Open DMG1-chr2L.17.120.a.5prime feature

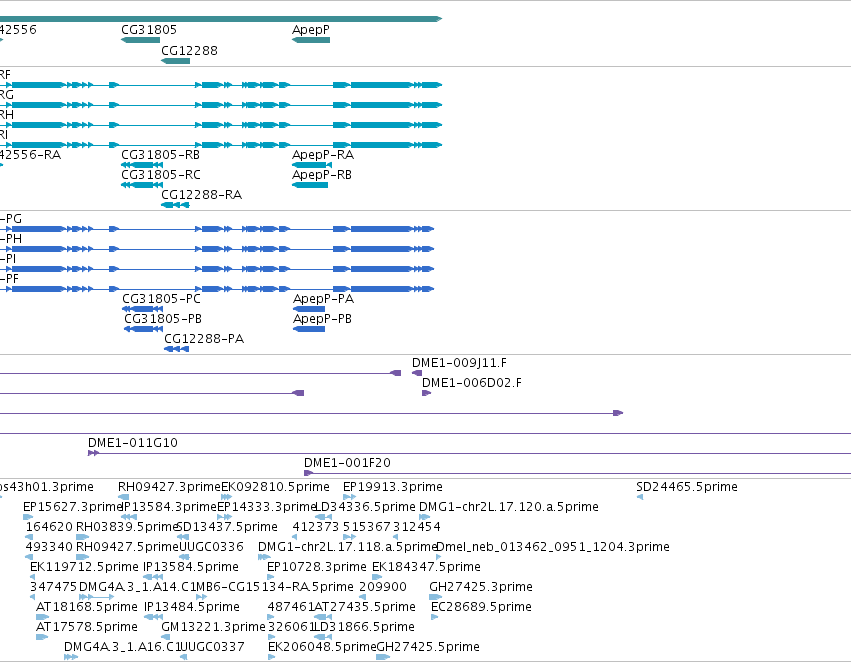click(x=509, y=507)
